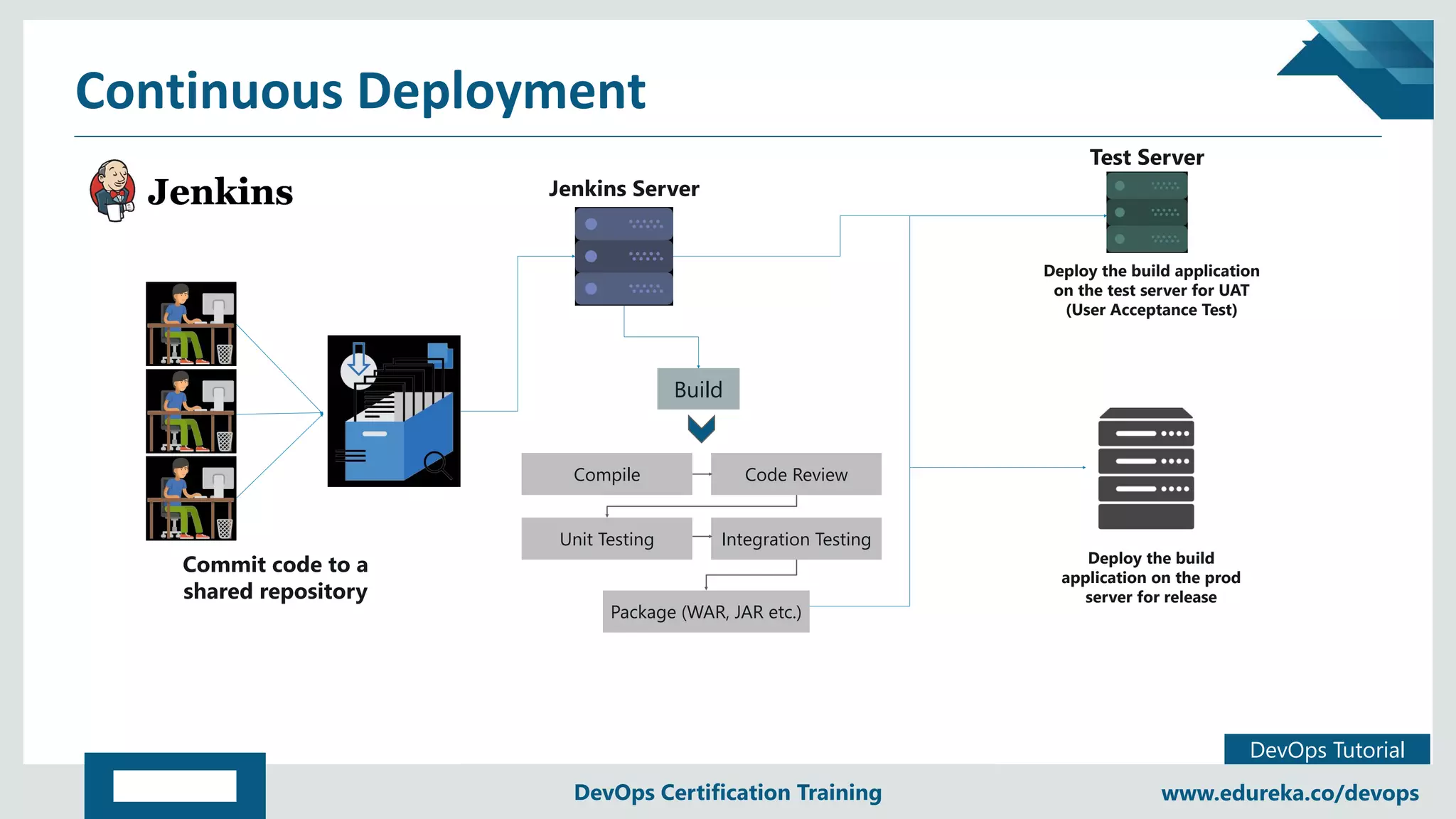This screenshot has height=819, width=1456.
Task: Click the DevOps Certification Training text
Action: point(727,792)
